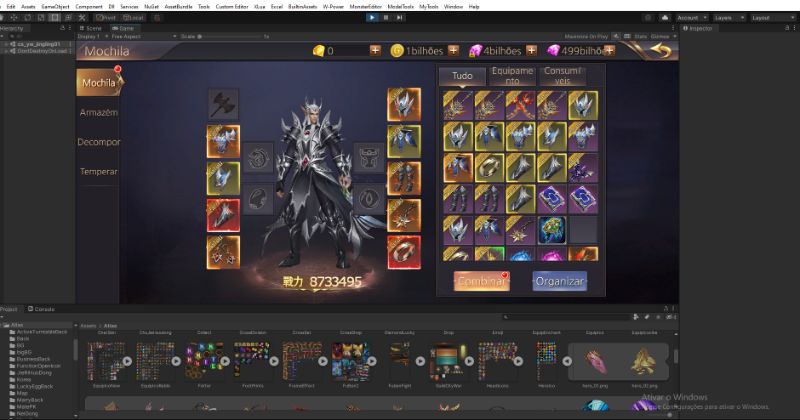800x420 pixels.
Task: Expand the Collect atlas sub-assets arrow
Action: tap(226, 360)
